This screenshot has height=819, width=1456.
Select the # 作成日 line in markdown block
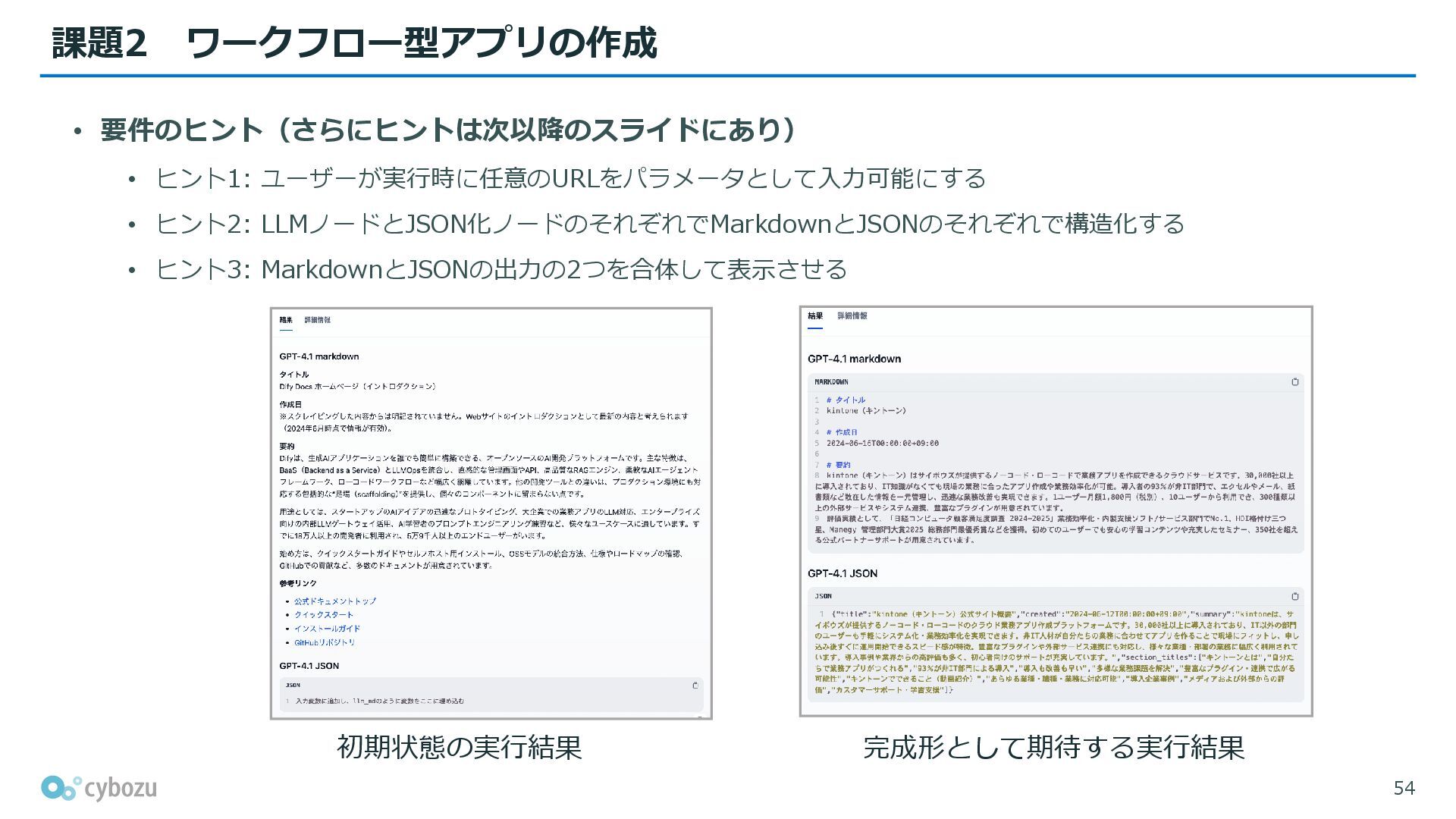(842, 432)
